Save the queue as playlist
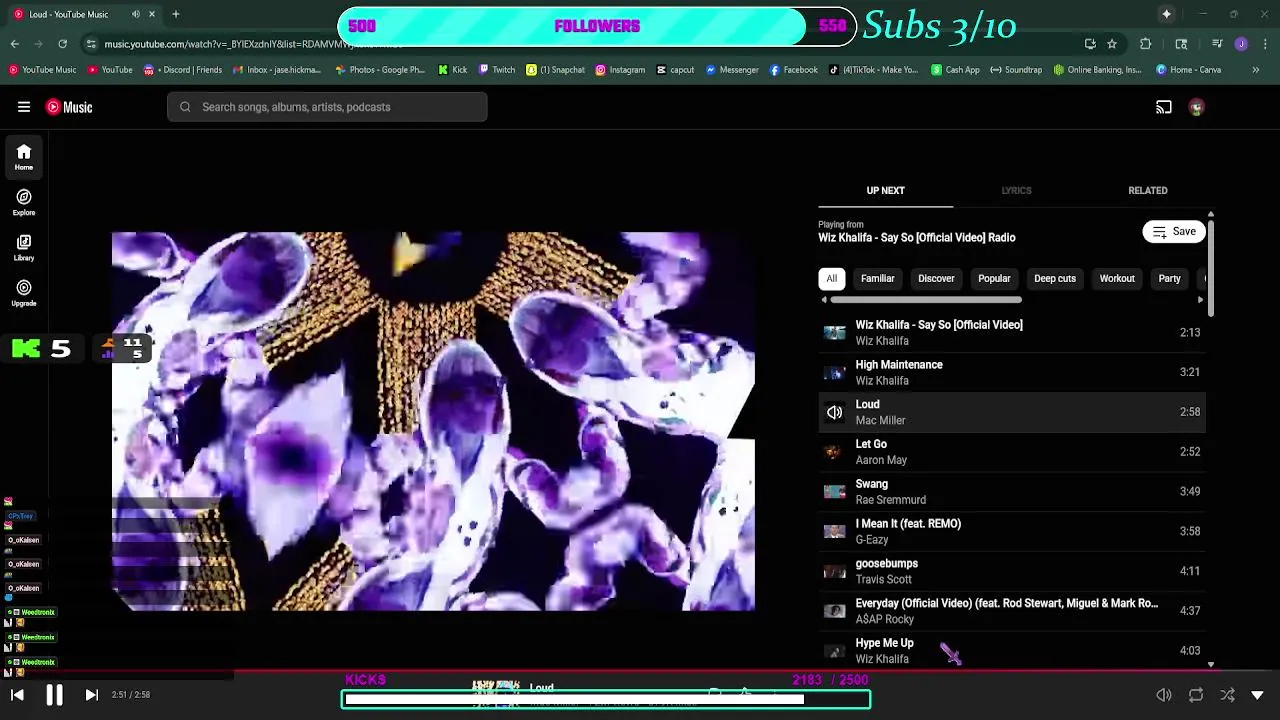The image size is (1280, 720). (1174, 232)
